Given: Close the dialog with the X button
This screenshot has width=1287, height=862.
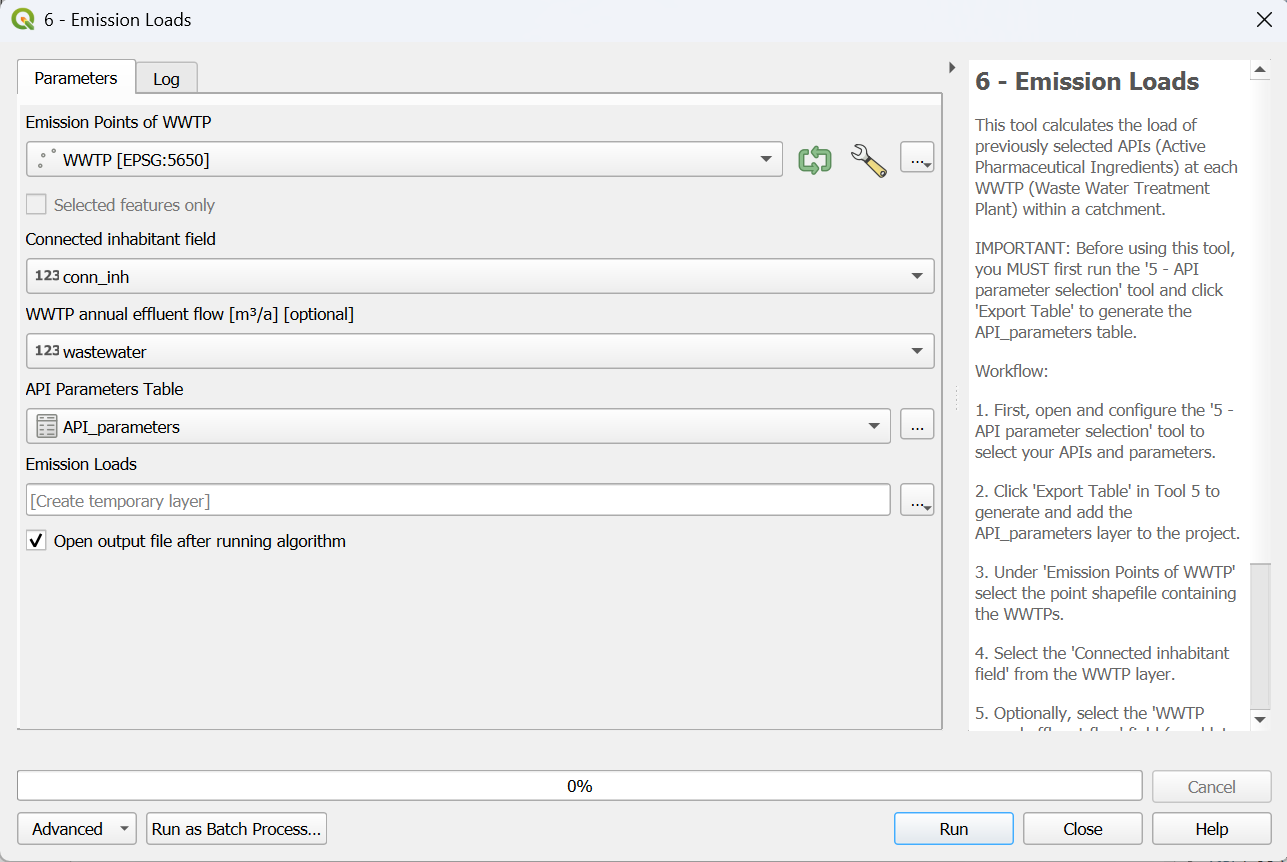Looking at the screenshot, I should (1263, 19).
